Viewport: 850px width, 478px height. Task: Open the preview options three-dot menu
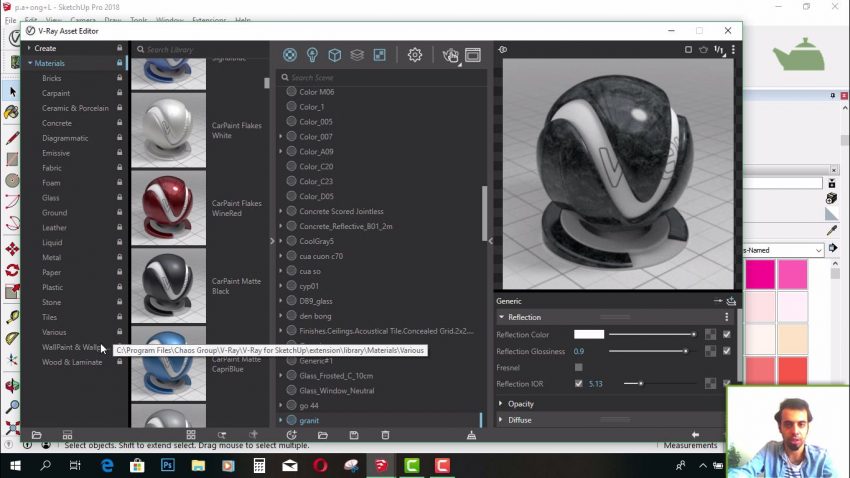pyautogui.click(x=733, y=49)
